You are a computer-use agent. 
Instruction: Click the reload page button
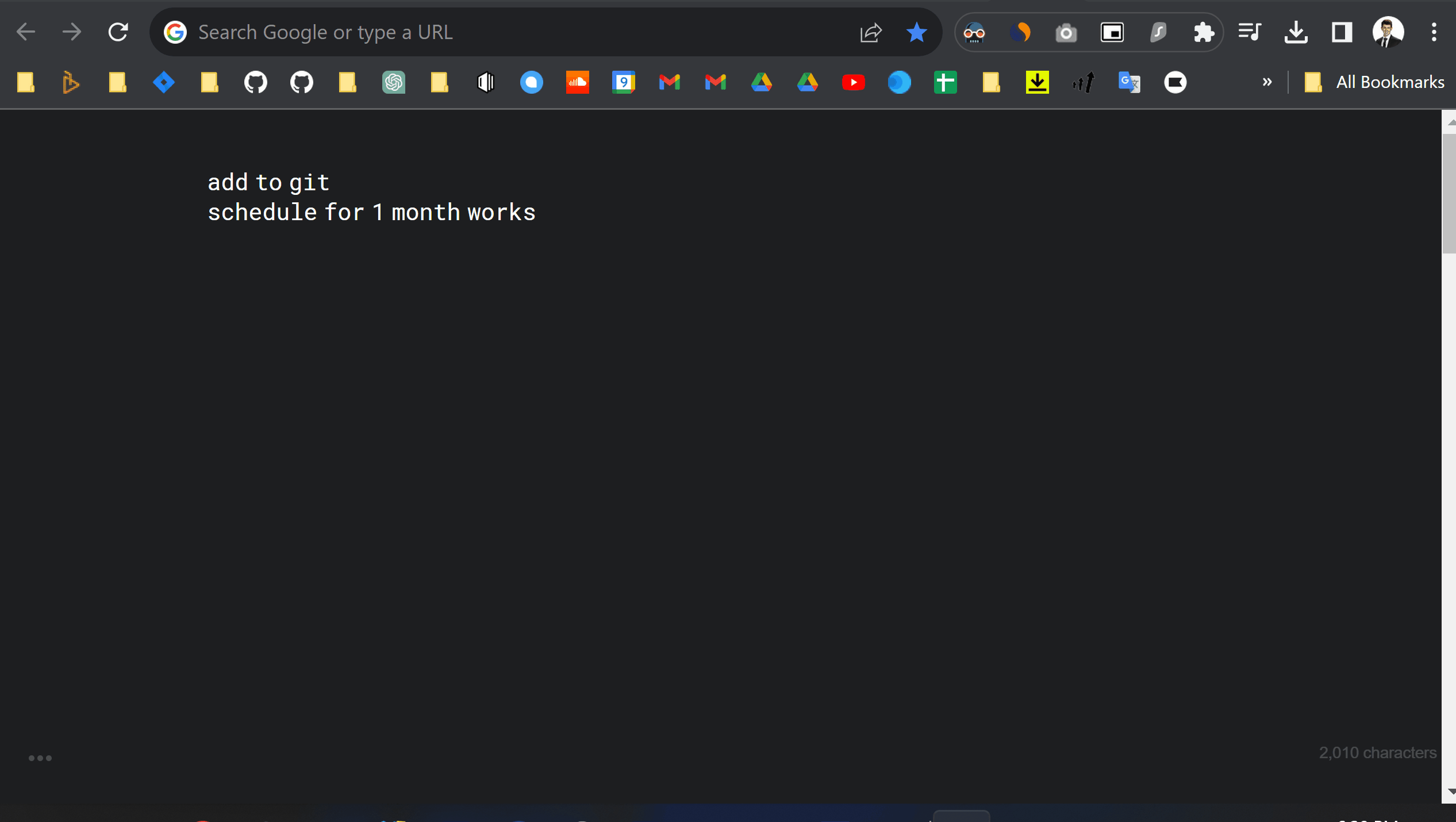click(x=118, y=32)
